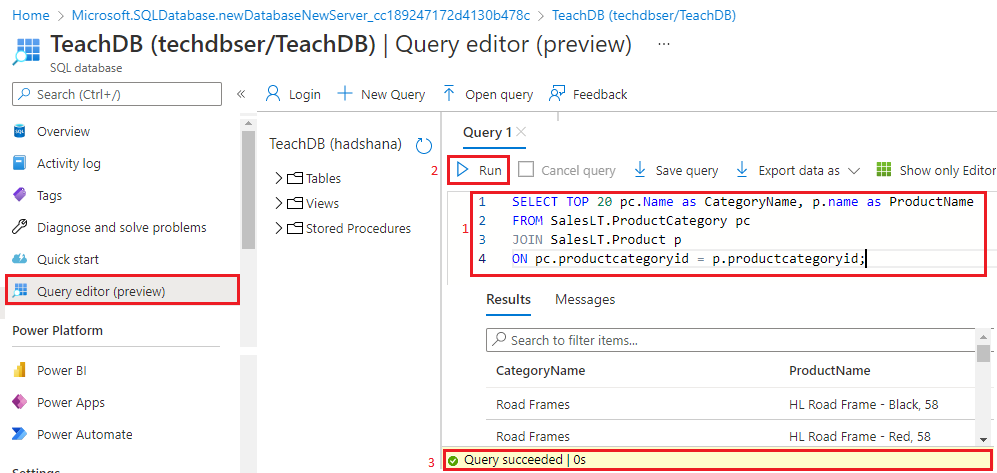Select the HL Road Frame - Red, 58 cell
Image resolution: width=997 pixels, height=473 pixels.
click(x=860, y=436)
